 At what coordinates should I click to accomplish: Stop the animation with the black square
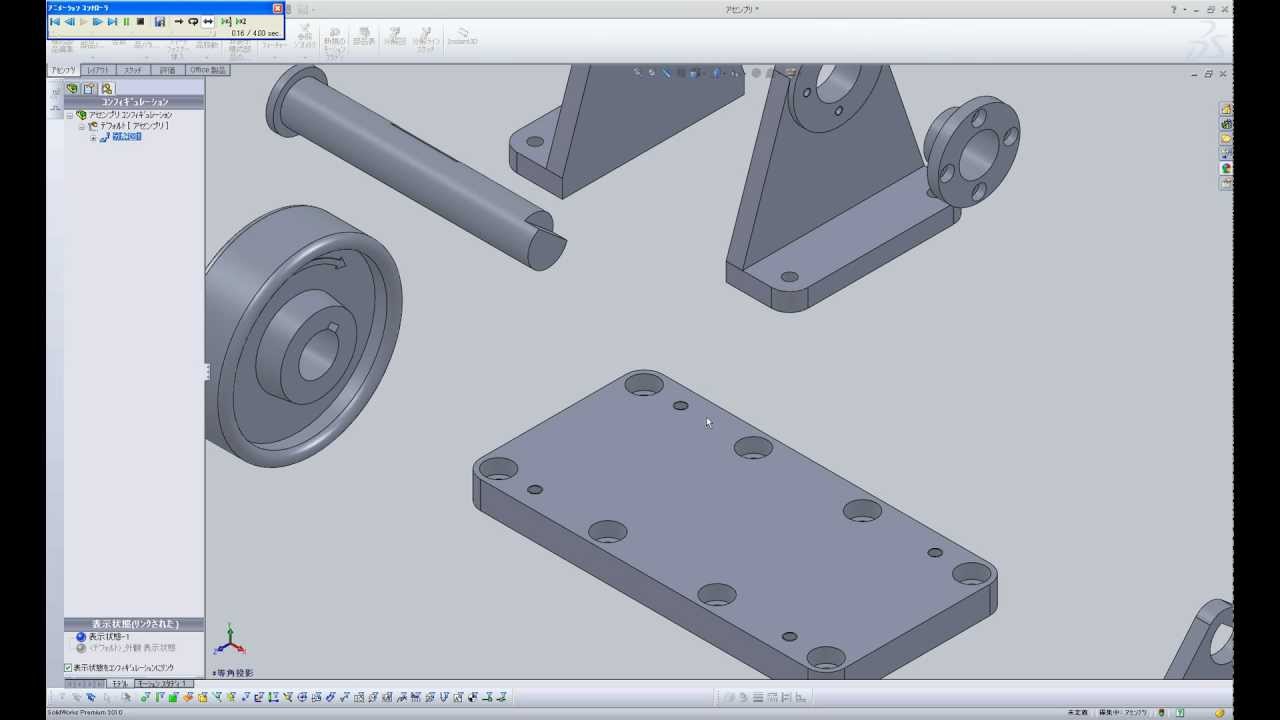(x=140, y=21)
